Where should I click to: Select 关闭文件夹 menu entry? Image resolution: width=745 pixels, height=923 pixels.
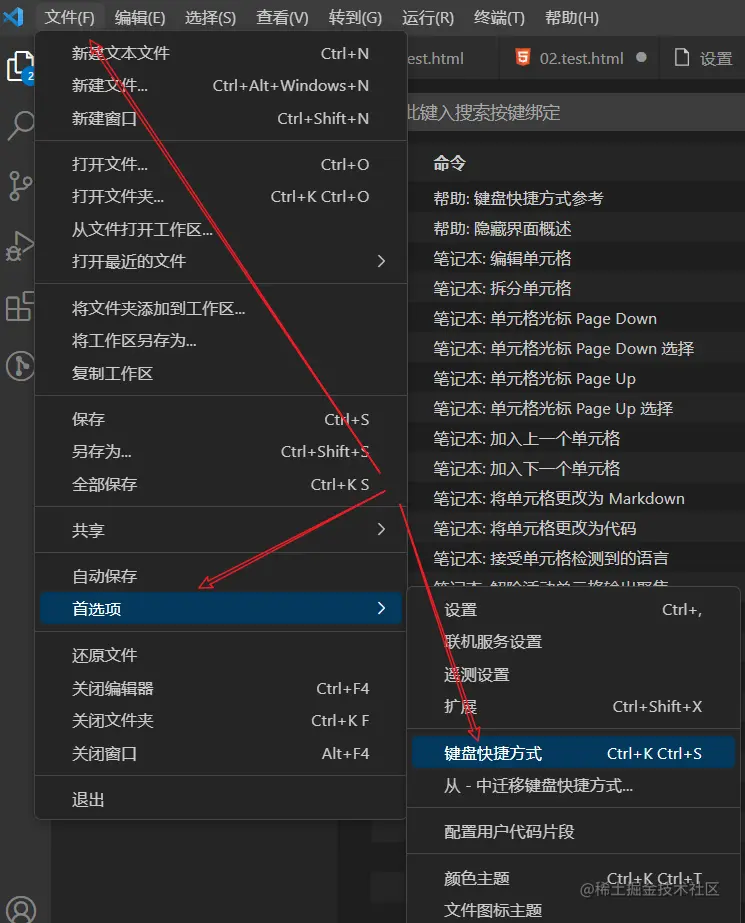pos(221,721)
